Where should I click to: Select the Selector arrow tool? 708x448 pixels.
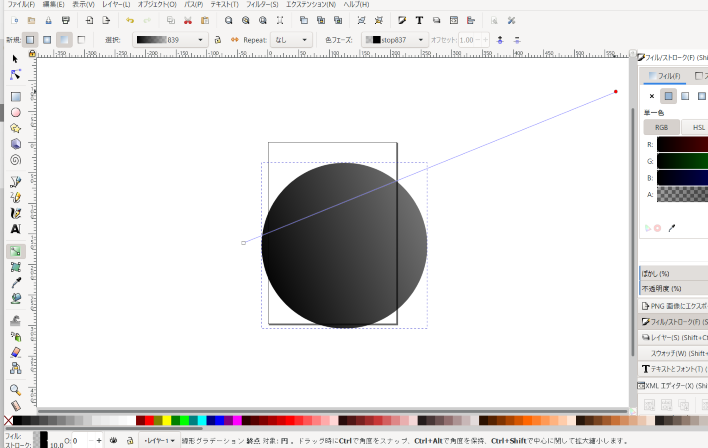pyautogui.click(x=15, y=59)
